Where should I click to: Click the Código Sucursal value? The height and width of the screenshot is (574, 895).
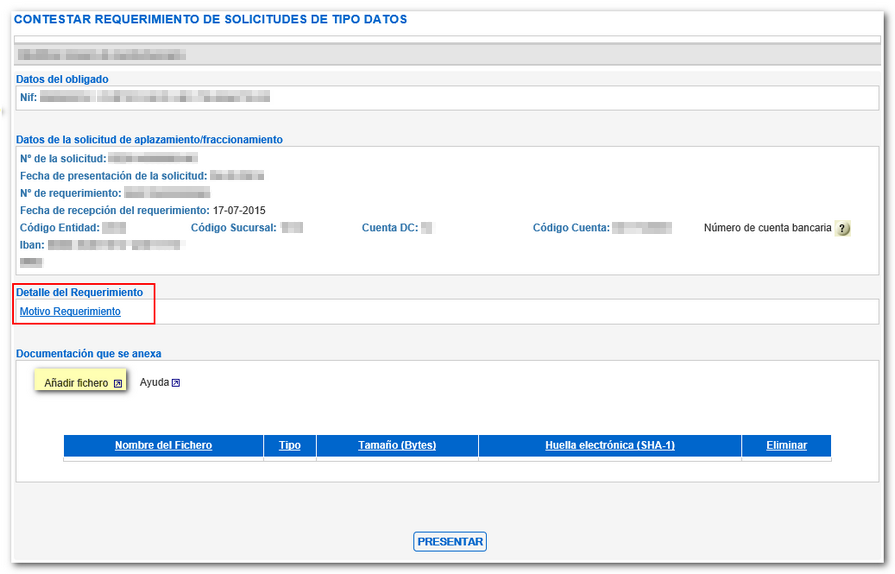292,228
